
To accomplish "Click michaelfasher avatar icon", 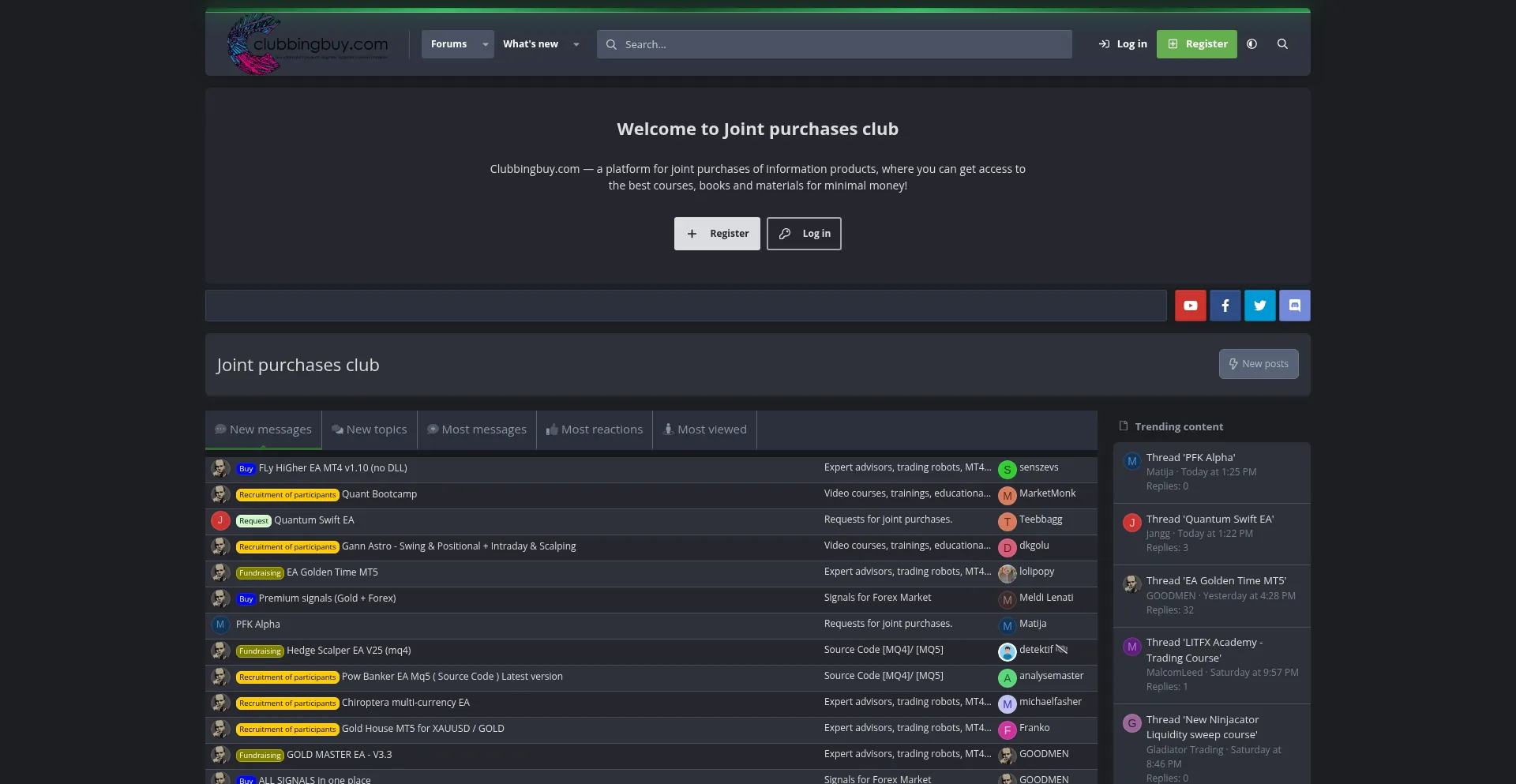I will pos(1007,704).
